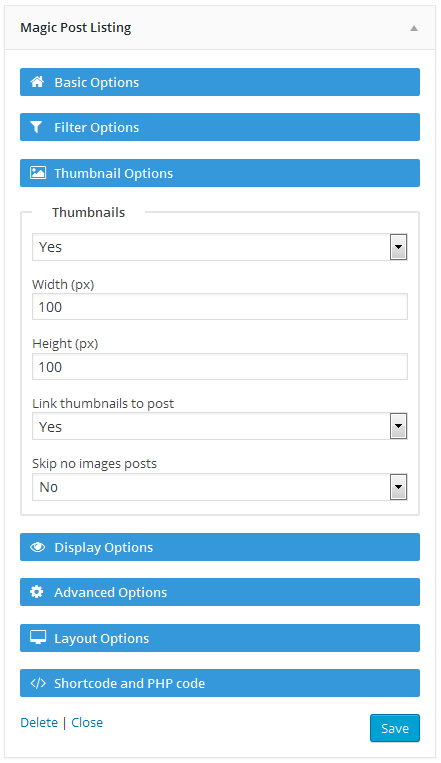Viewport: 441px width, 763px height.
Task: Expand the Filter Options section
Action: [220, 127]
